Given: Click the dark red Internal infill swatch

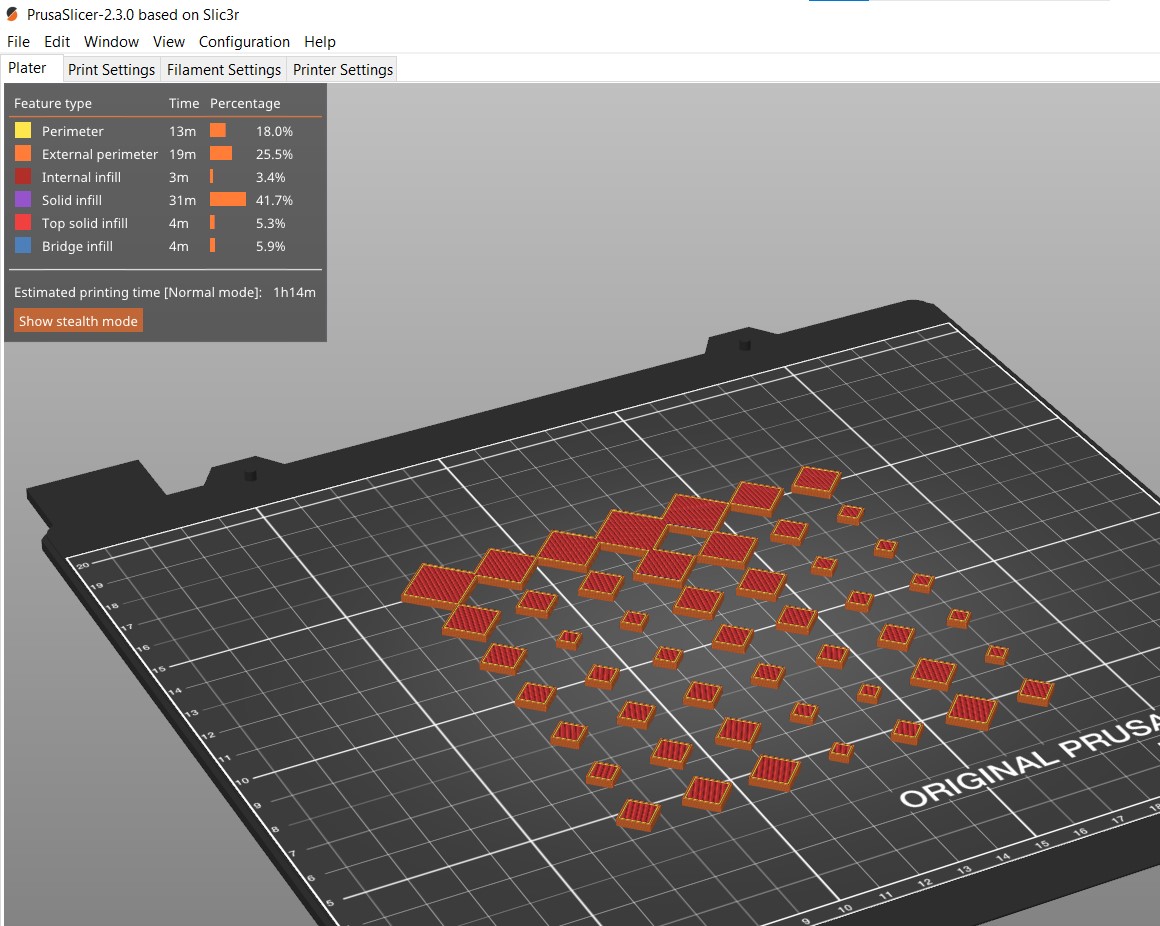Looking at the screenshot, I should (x=23, y=176).
